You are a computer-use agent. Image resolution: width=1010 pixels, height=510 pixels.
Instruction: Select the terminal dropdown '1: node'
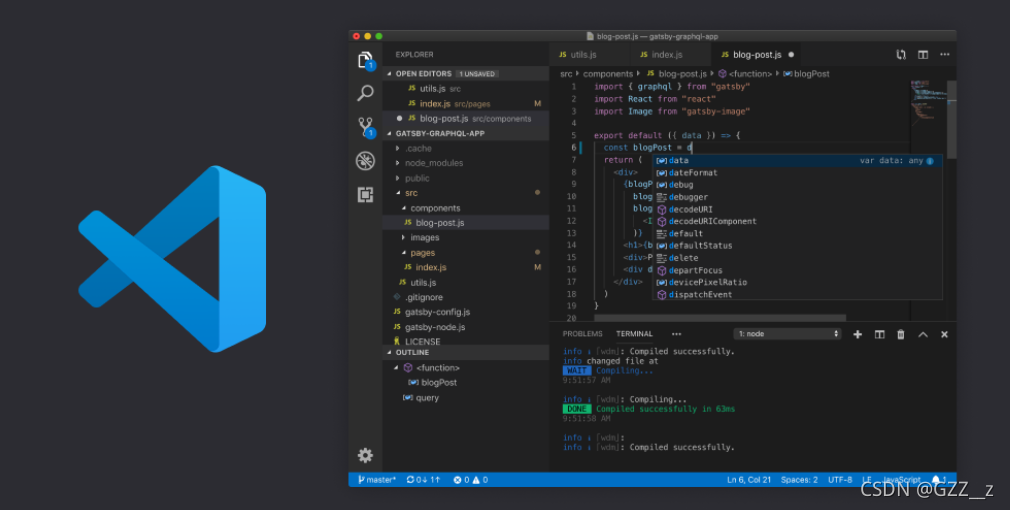[x=787, y=334]
